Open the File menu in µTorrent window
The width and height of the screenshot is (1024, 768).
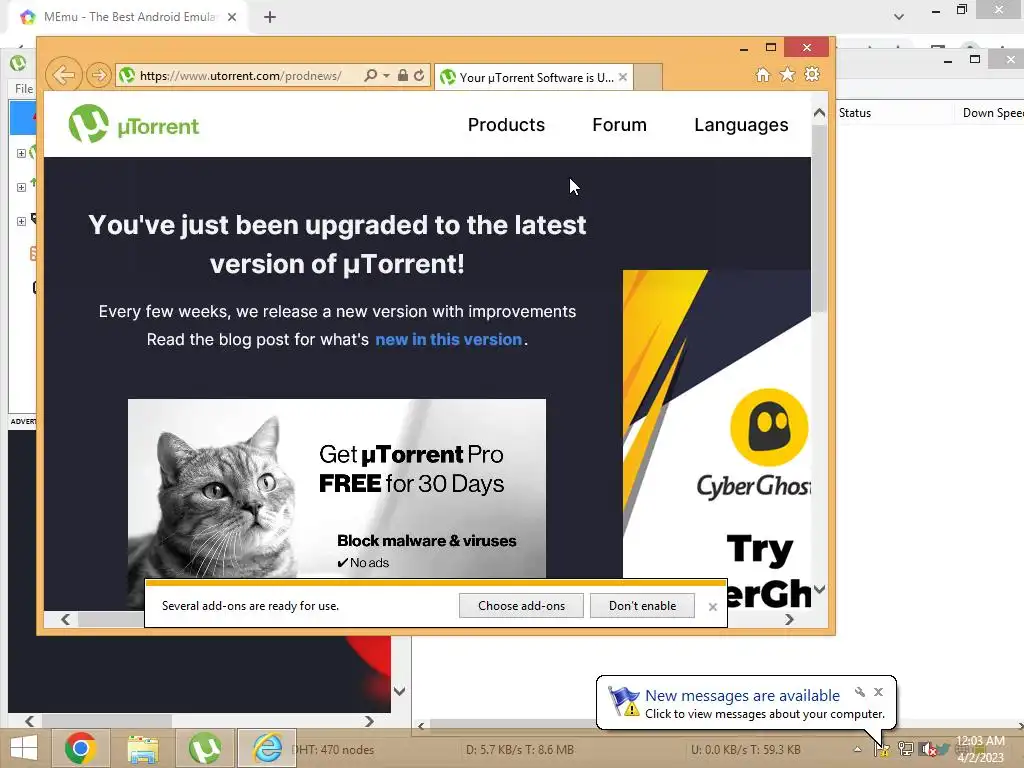pyautogui.click(x=24, y=88)
